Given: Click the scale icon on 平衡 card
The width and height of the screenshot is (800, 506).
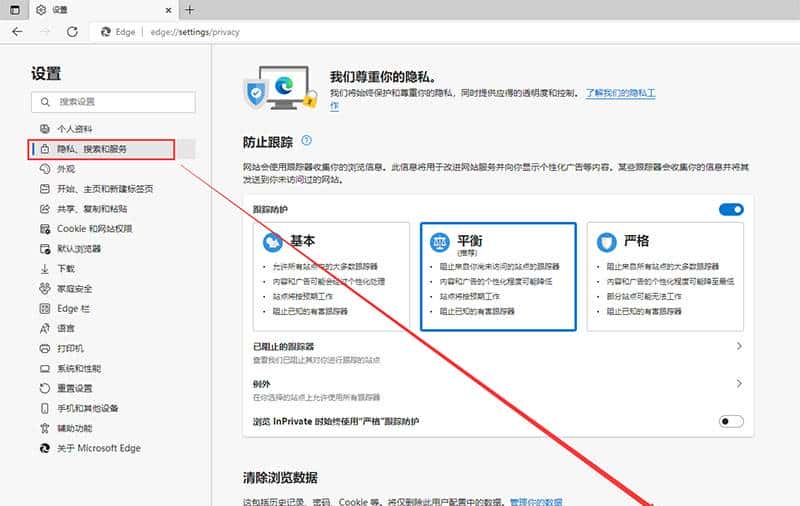Looking at the screenshot, I should coord(439,242).
